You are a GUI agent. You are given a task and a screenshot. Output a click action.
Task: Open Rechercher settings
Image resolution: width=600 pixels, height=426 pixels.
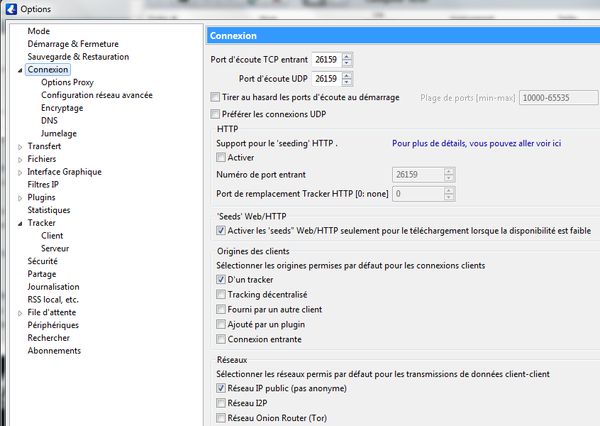(48, 338)
